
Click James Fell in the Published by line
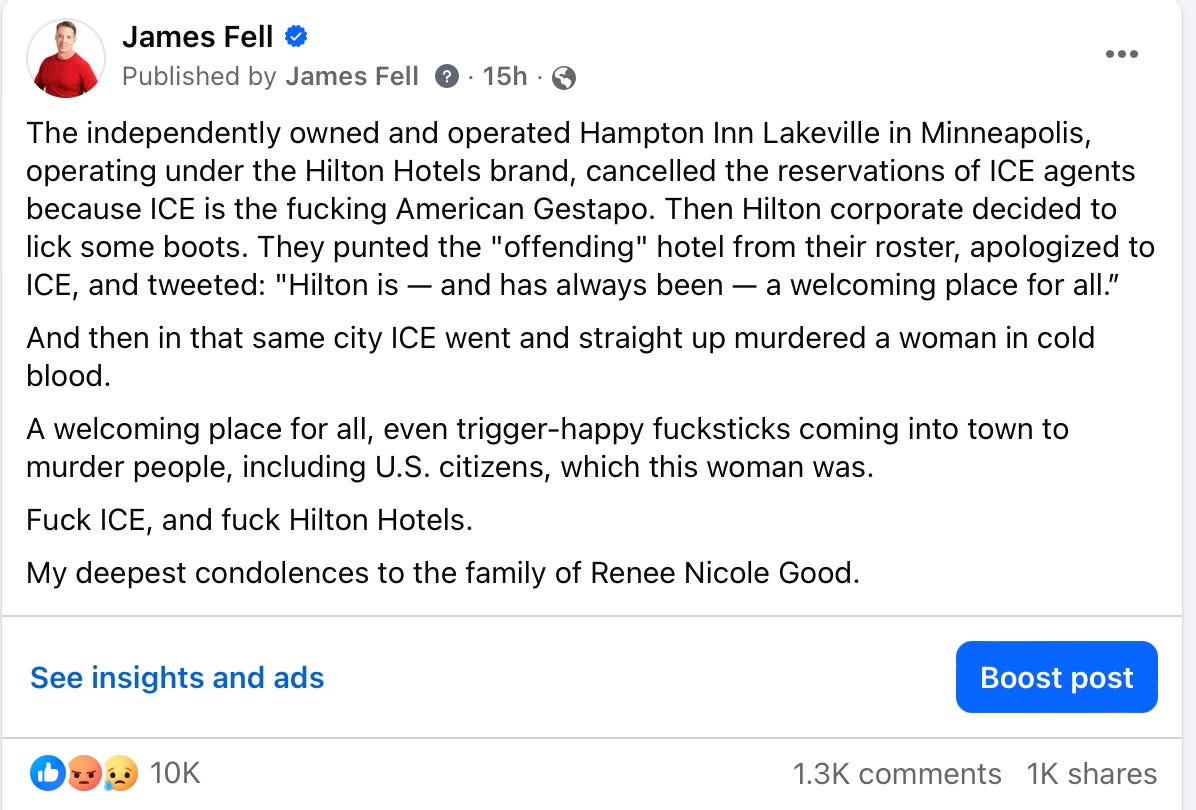point(352,77)
